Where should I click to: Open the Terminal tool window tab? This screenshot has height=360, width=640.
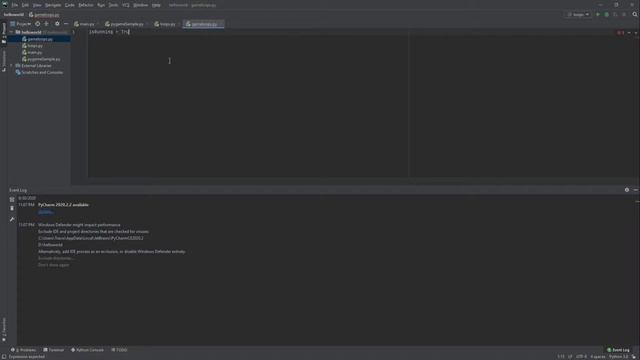click(53, 350)
